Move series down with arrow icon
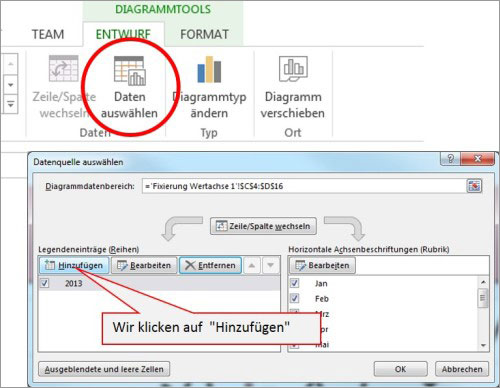The image size is (500, 388). click(x=271, y=265)
